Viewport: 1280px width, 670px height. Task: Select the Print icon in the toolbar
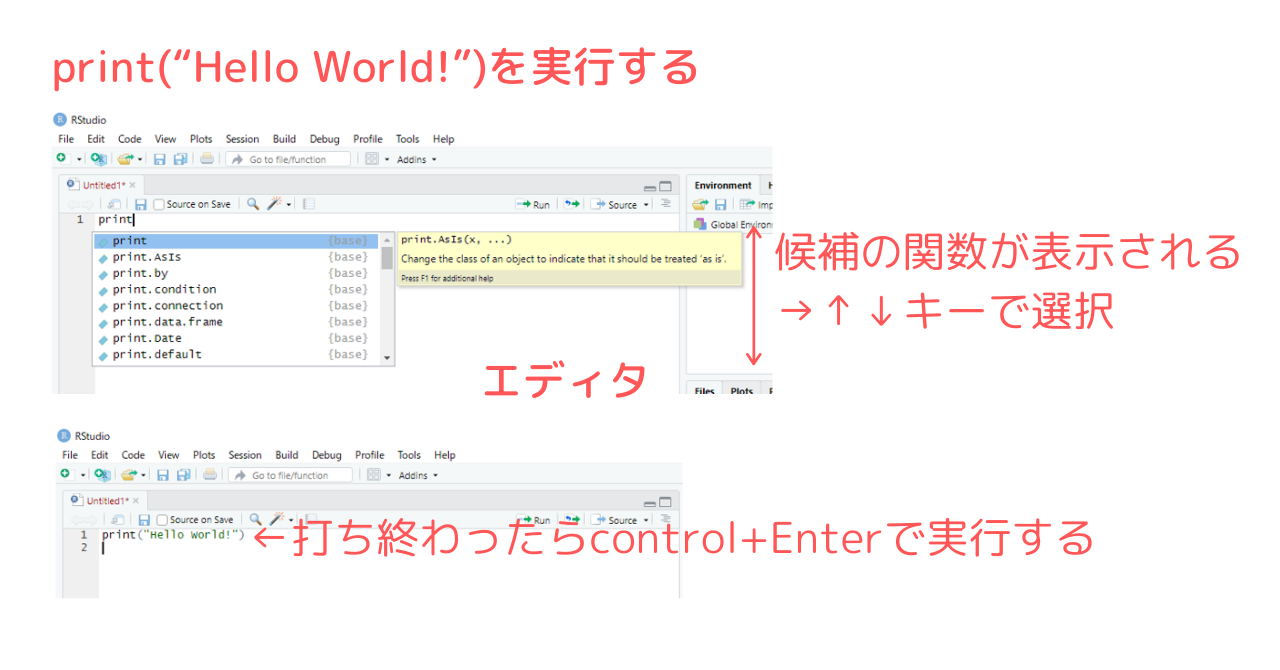pyautogui.click(x=207, y=158)
